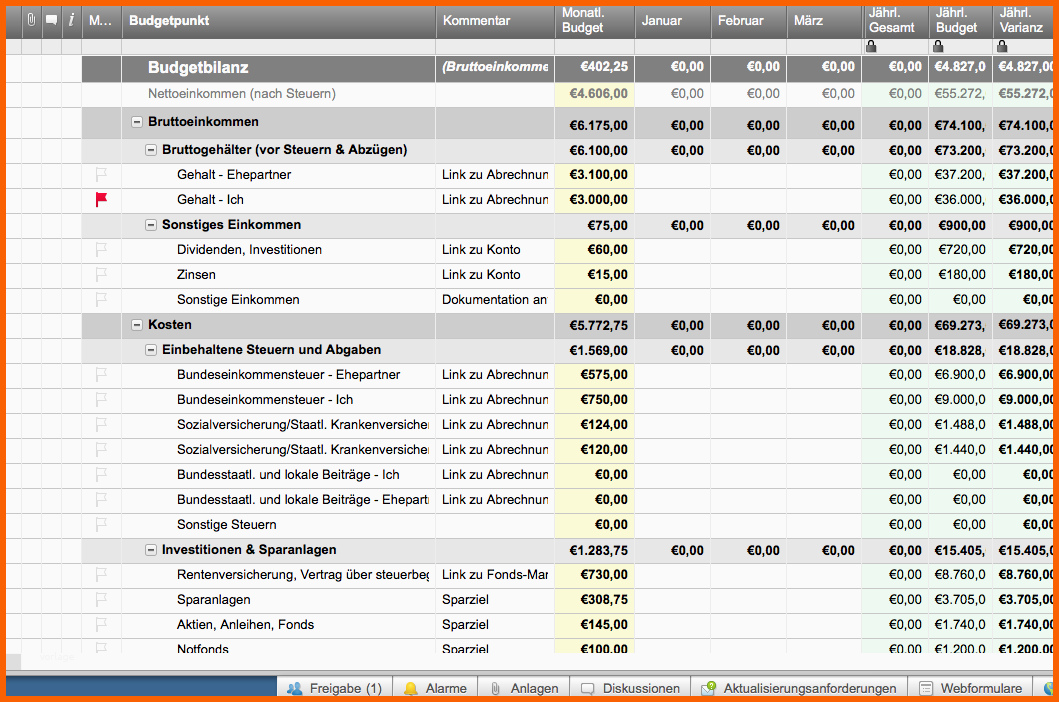Toggle the flag for Bundesstaatl. Beiträge - Ich
The image size is (1059, 702).
(x=101, y=475)
